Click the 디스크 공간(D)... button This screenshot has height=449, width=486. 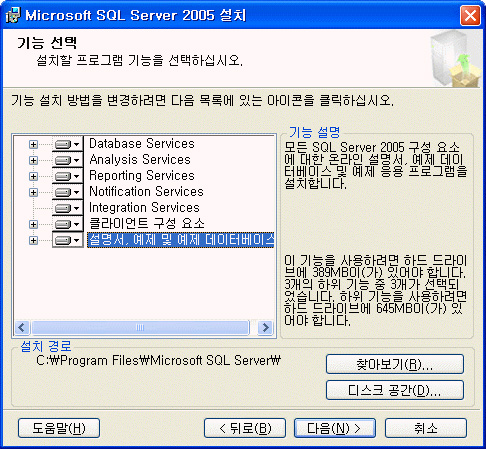395,390
